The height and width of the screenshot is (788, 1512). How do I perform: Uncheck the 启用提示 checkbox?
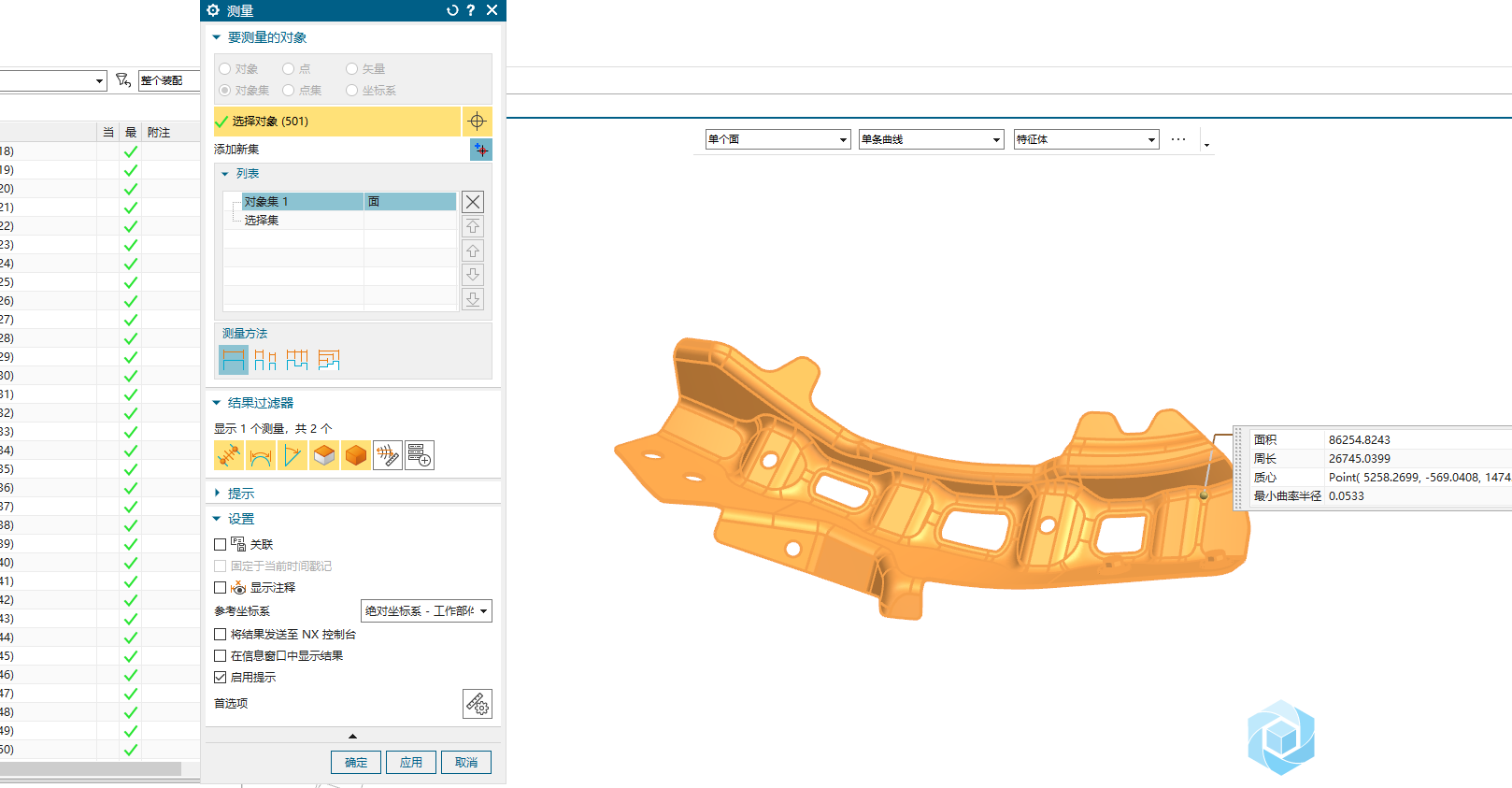pos(221,677)
